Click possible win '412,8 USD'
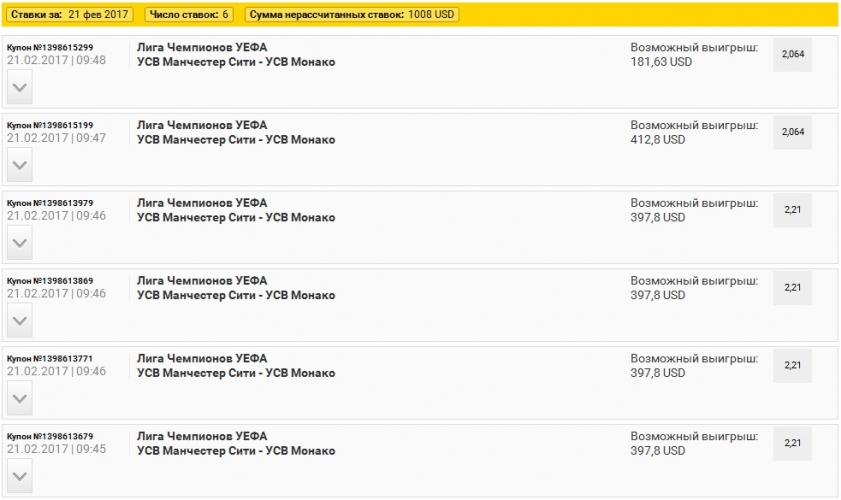Viewport: 841px width, 500px height. coord(658,139)
